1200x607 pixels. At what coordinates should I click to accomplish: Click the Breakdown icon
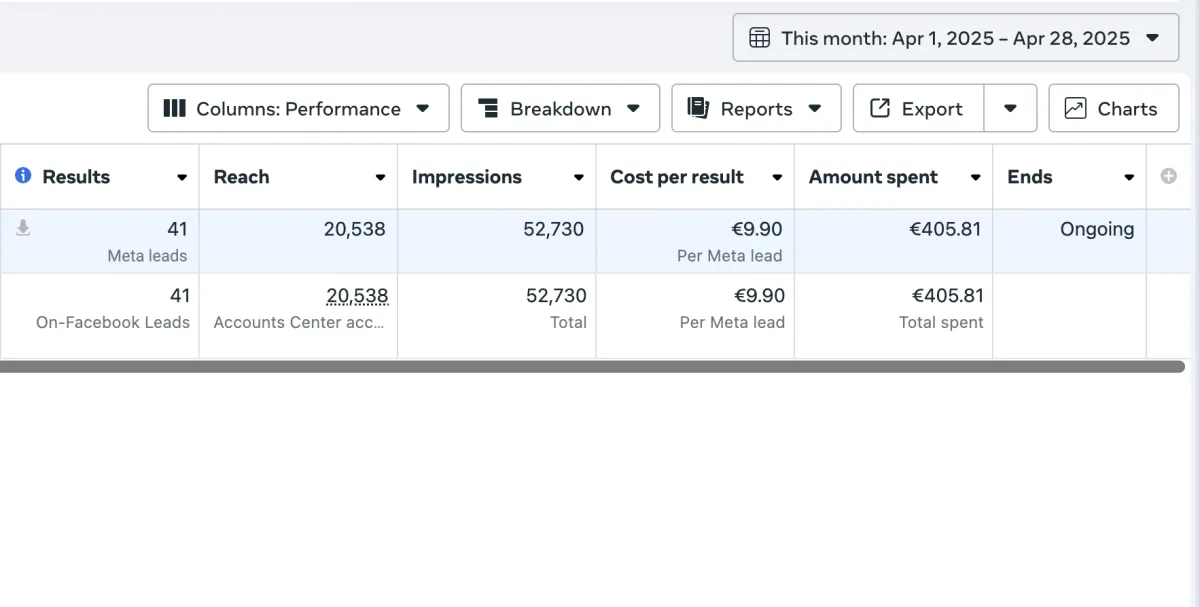[x=488, y=108]
